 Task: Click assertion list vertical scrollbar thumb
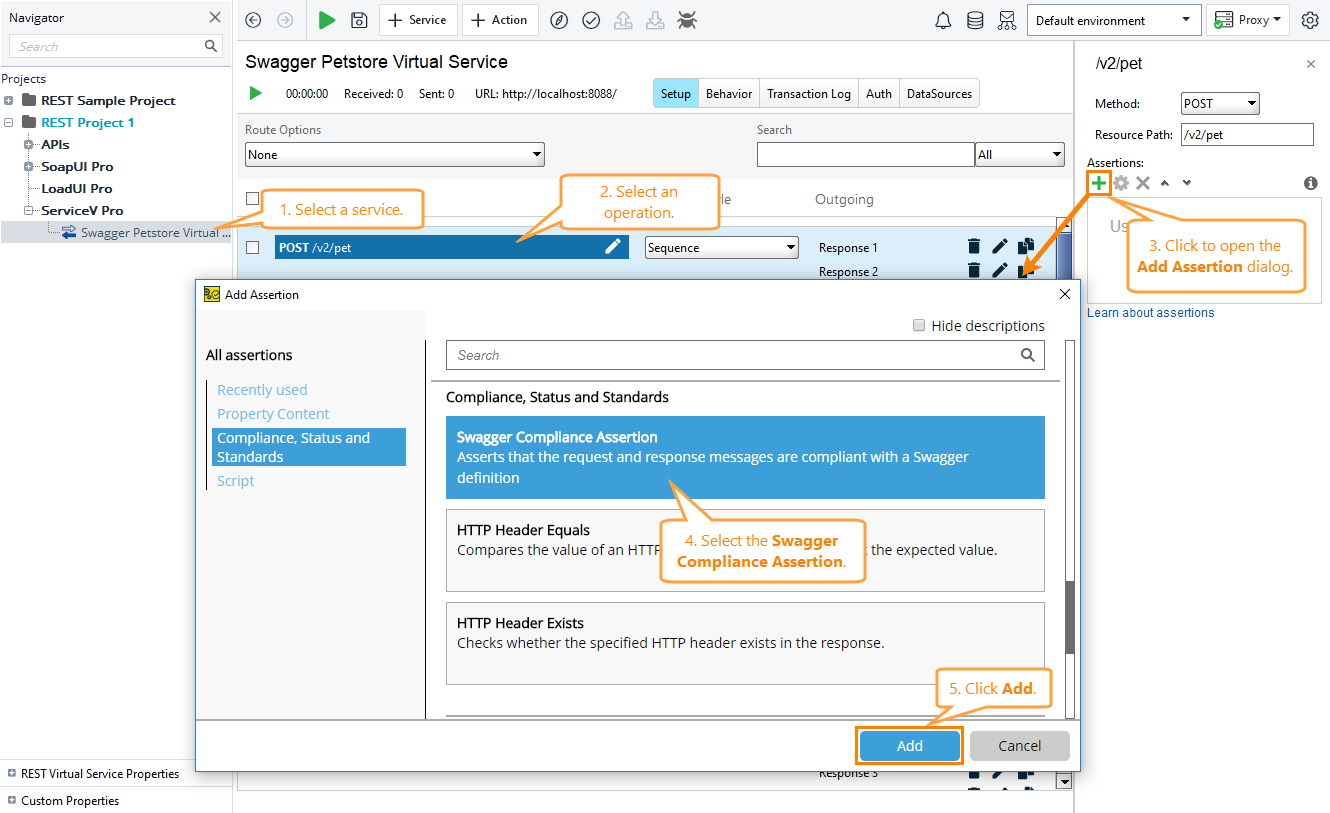click(1070, 618)
